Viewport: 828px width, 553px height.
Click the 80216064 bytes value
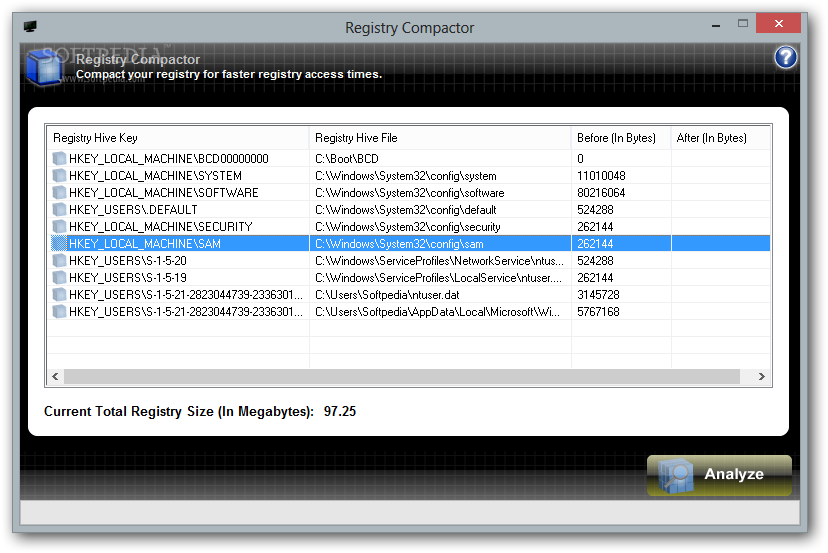pyautogui.click(x=601, y=192)
